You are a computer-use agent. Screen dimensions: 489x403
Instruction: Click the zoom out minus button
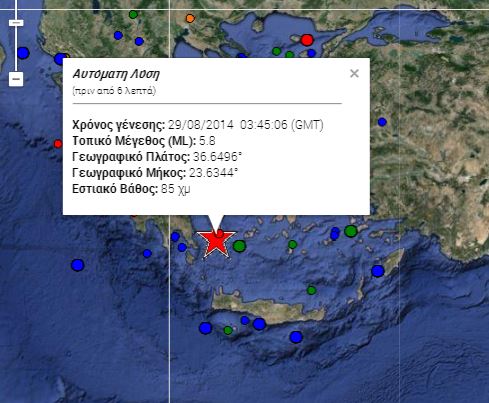16,79
